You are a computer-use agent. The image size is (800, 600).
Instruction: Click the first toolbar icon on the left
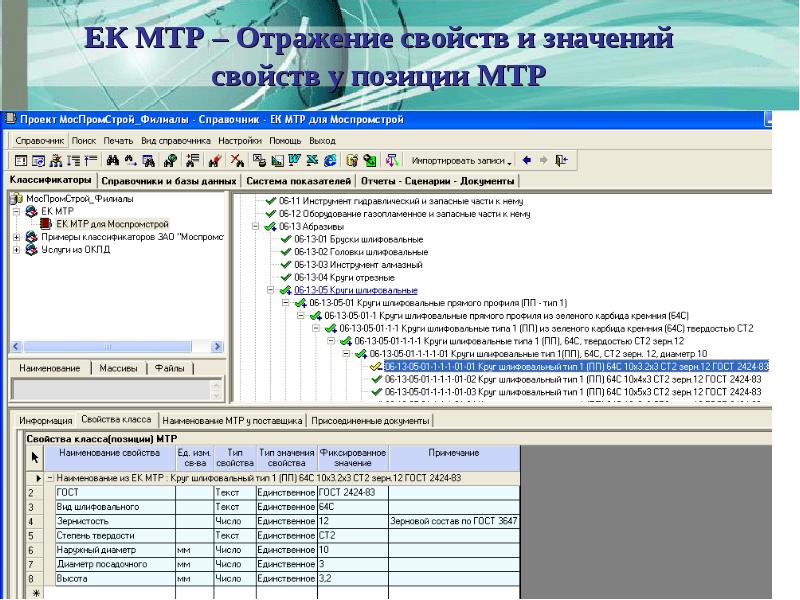tap(20, 160)
